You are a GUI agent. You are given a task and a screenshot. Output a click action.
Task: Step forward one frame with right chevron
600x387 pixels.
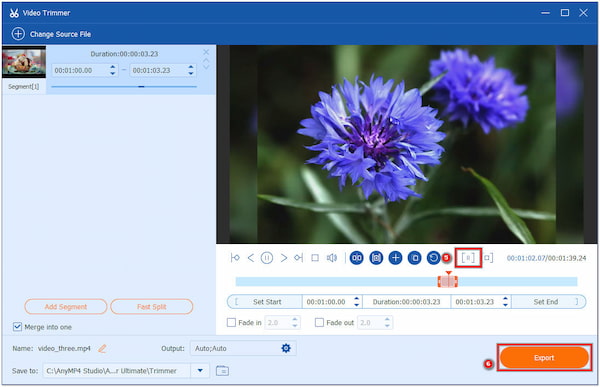tap(284, 258)
